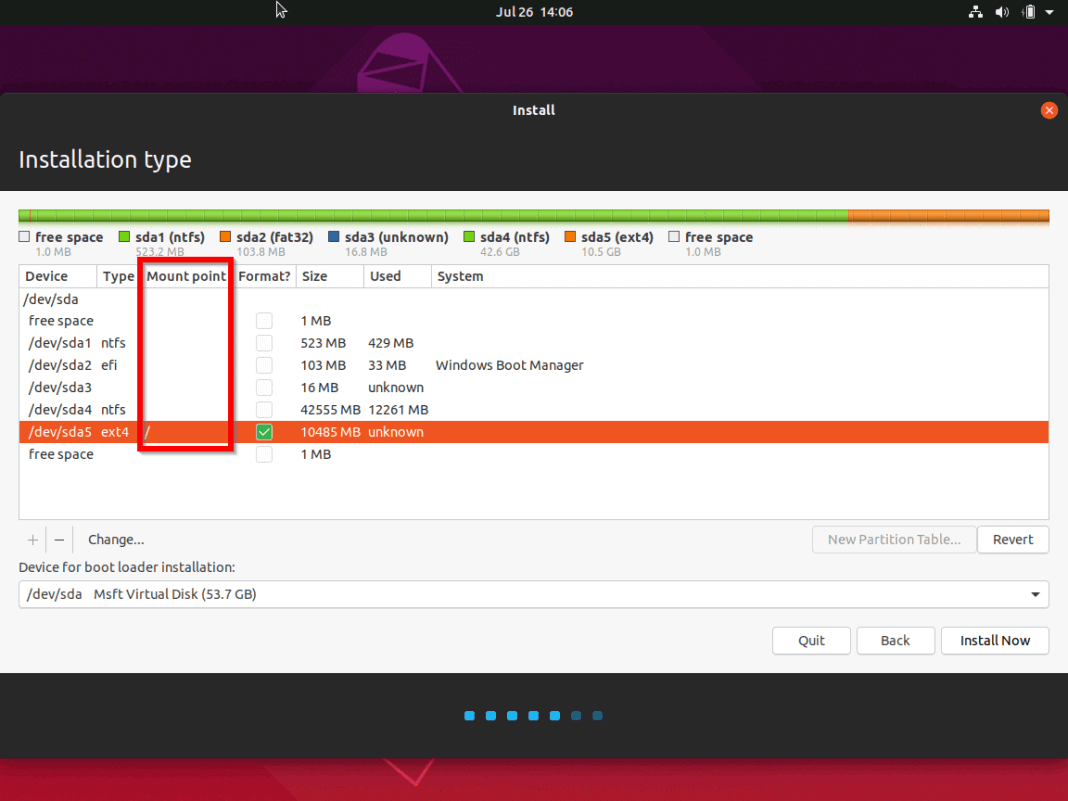Click the battery status icon
Image resolution: width=1068 pixels, height=801 pixels.
pyautogui.click(x=1030, y=12)
